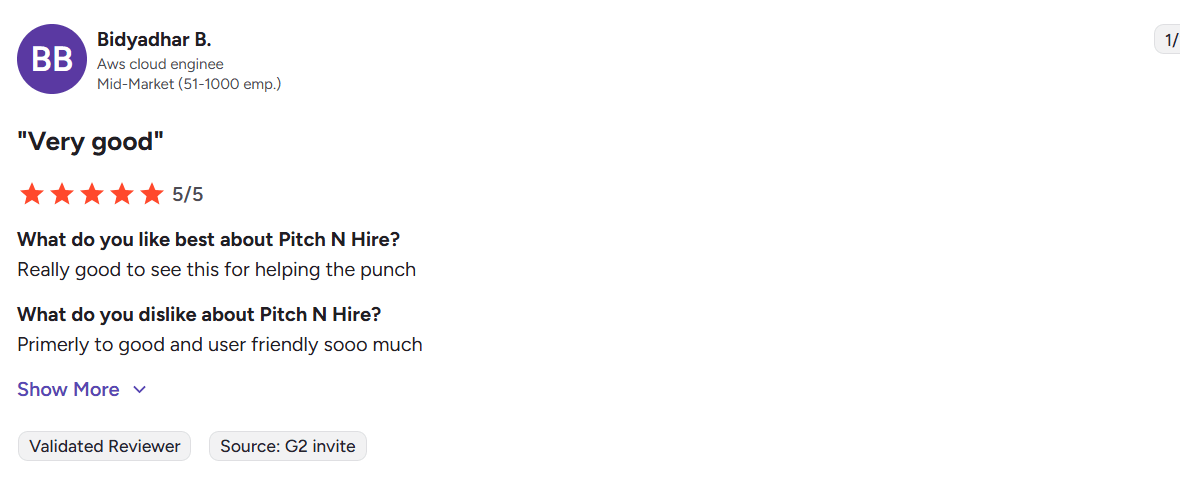The width and height of the screenshot is (1180, 488).
Task: Expand review with Show More chevron
Action: pyautogui.click(x=140, y=390)
